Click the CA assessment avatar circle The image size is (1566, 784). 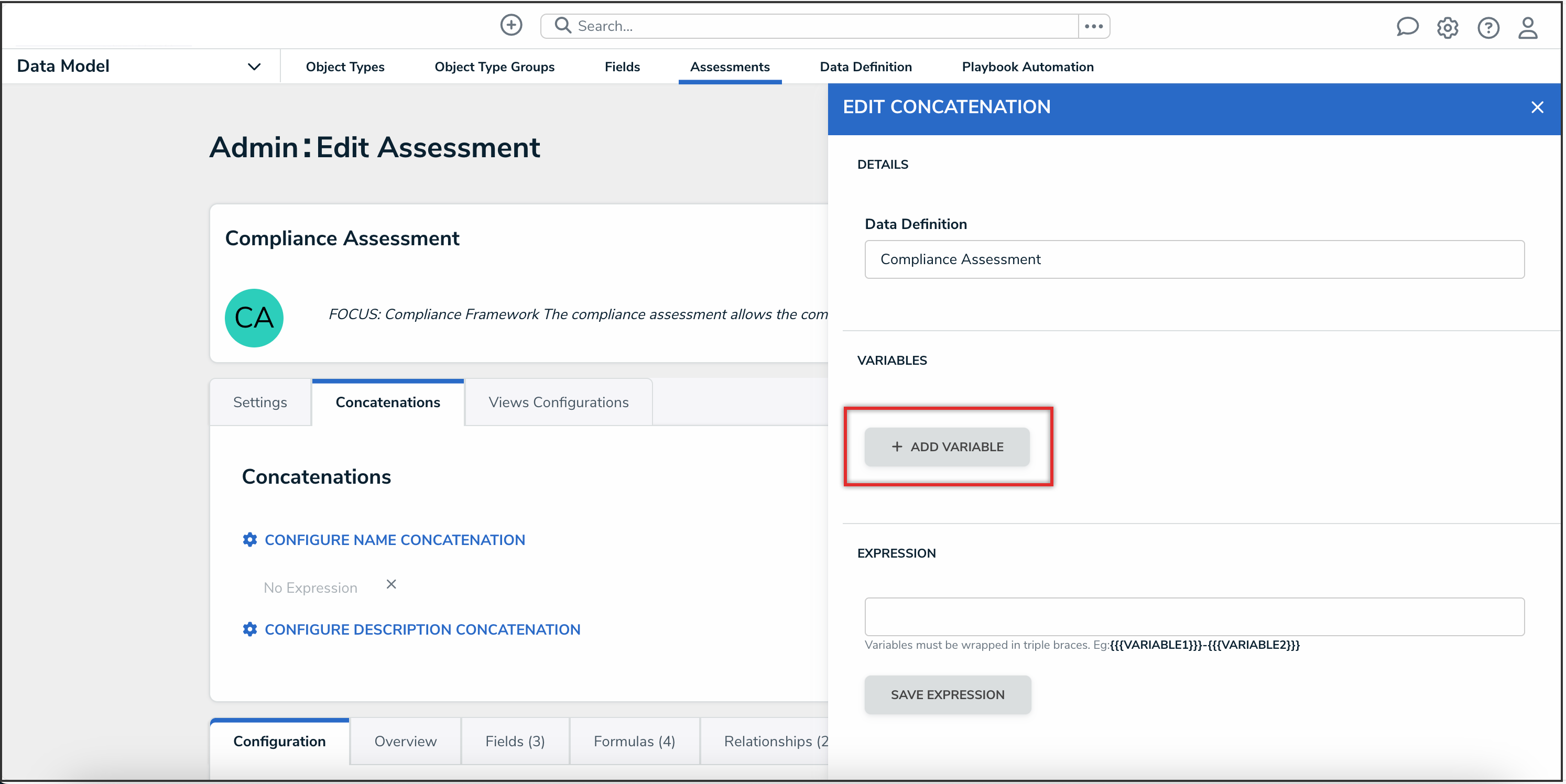pyautogui.click(x=254, y=318)
